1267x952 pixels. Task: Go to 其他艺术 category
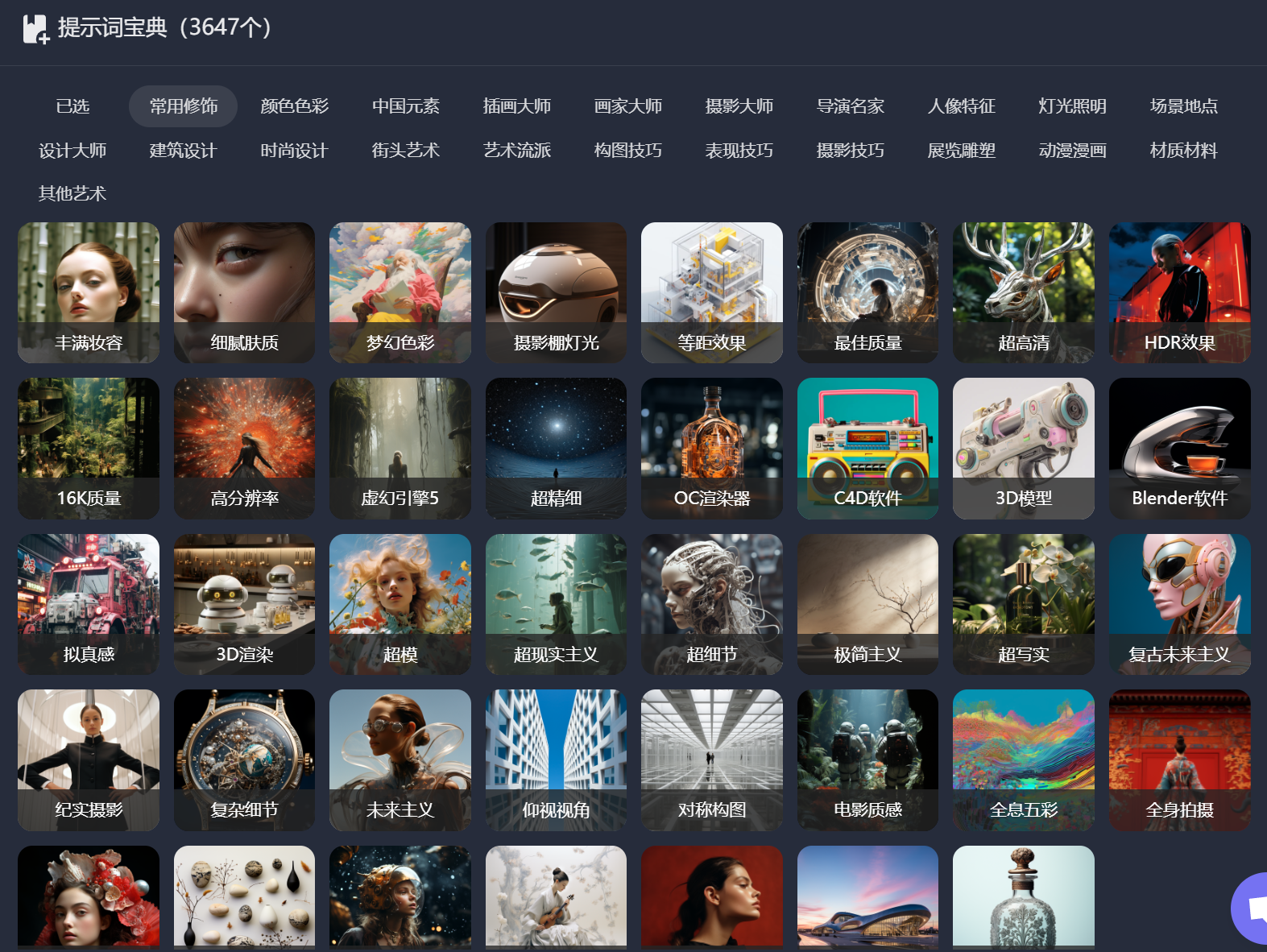click(x=72, y=194)
